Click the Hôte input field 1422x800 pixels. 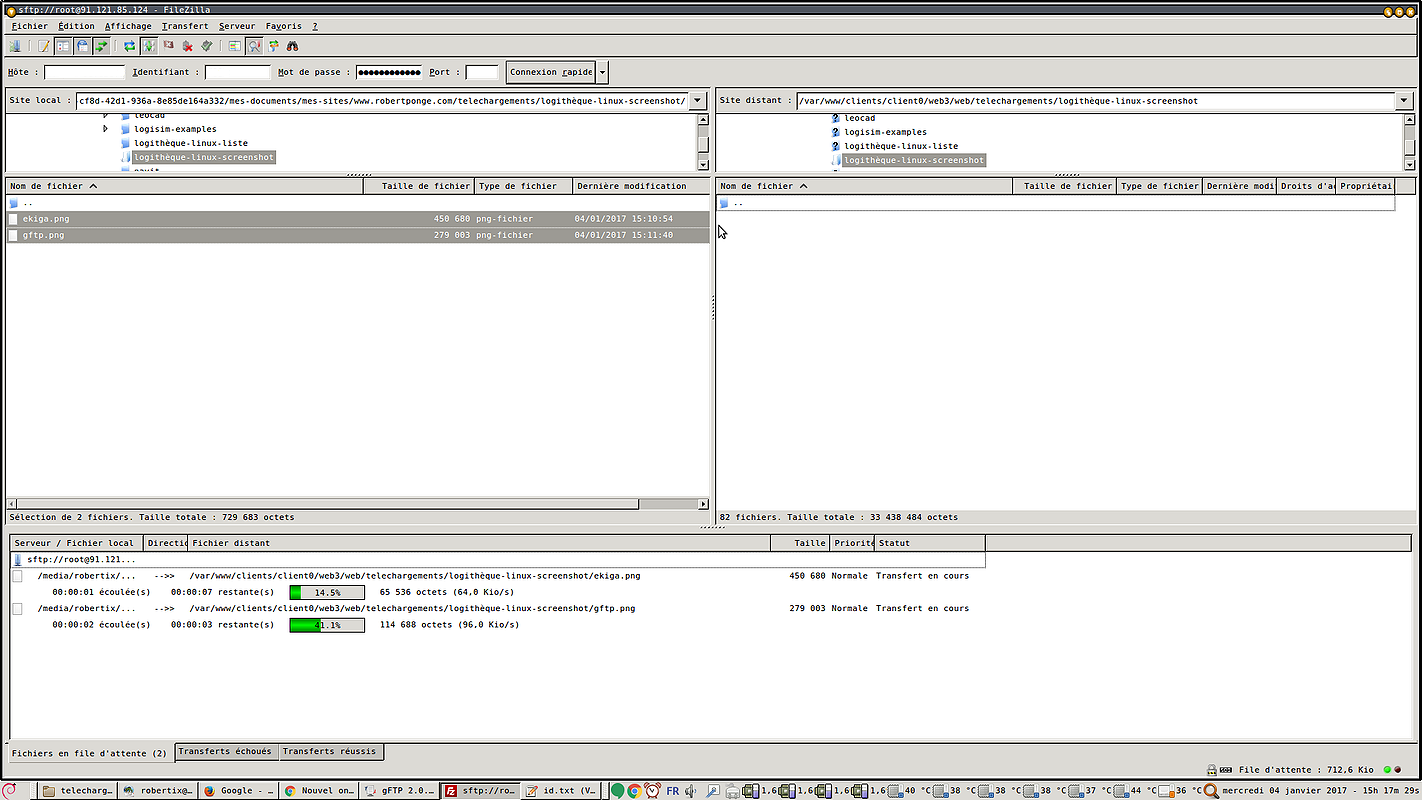84,72
